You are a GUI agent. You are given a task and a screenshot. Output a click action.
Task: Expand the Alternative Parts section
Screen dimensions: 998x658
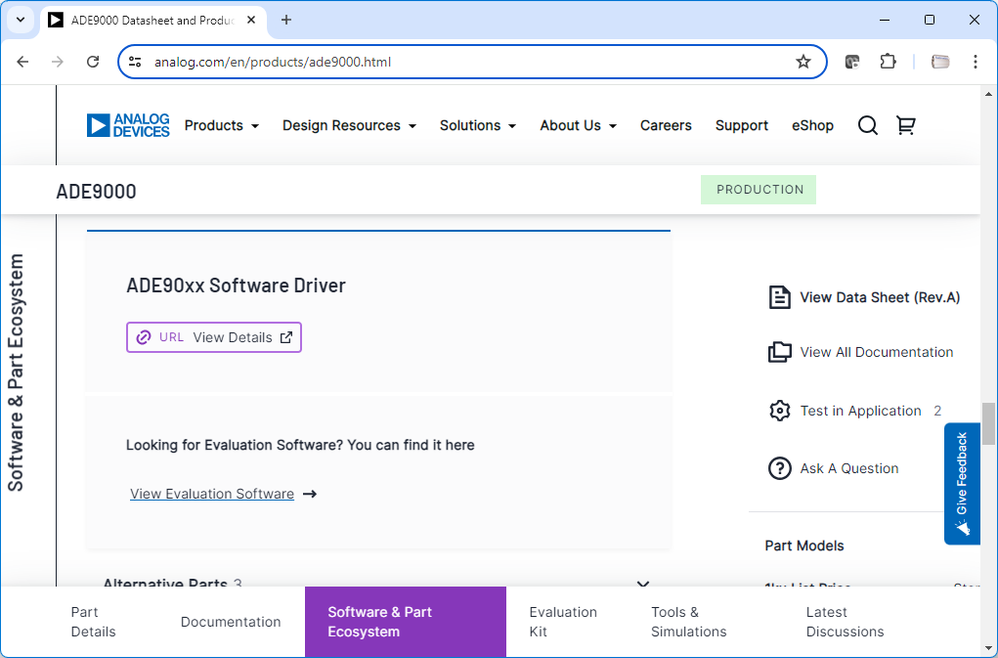pyautogui.click(x=643, y=584)
